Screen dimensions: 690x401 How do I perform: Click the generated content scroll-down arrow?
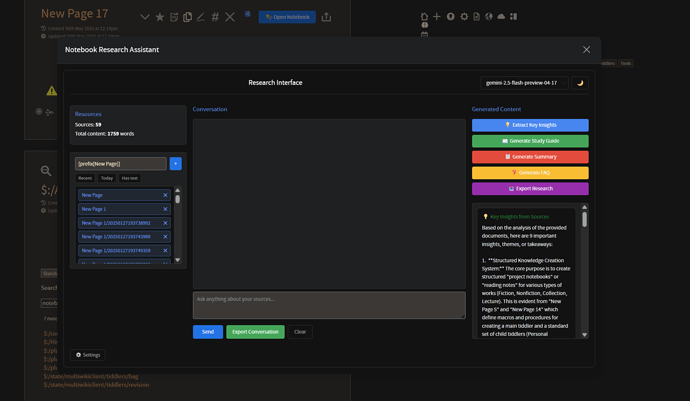[x=584, y=335]
